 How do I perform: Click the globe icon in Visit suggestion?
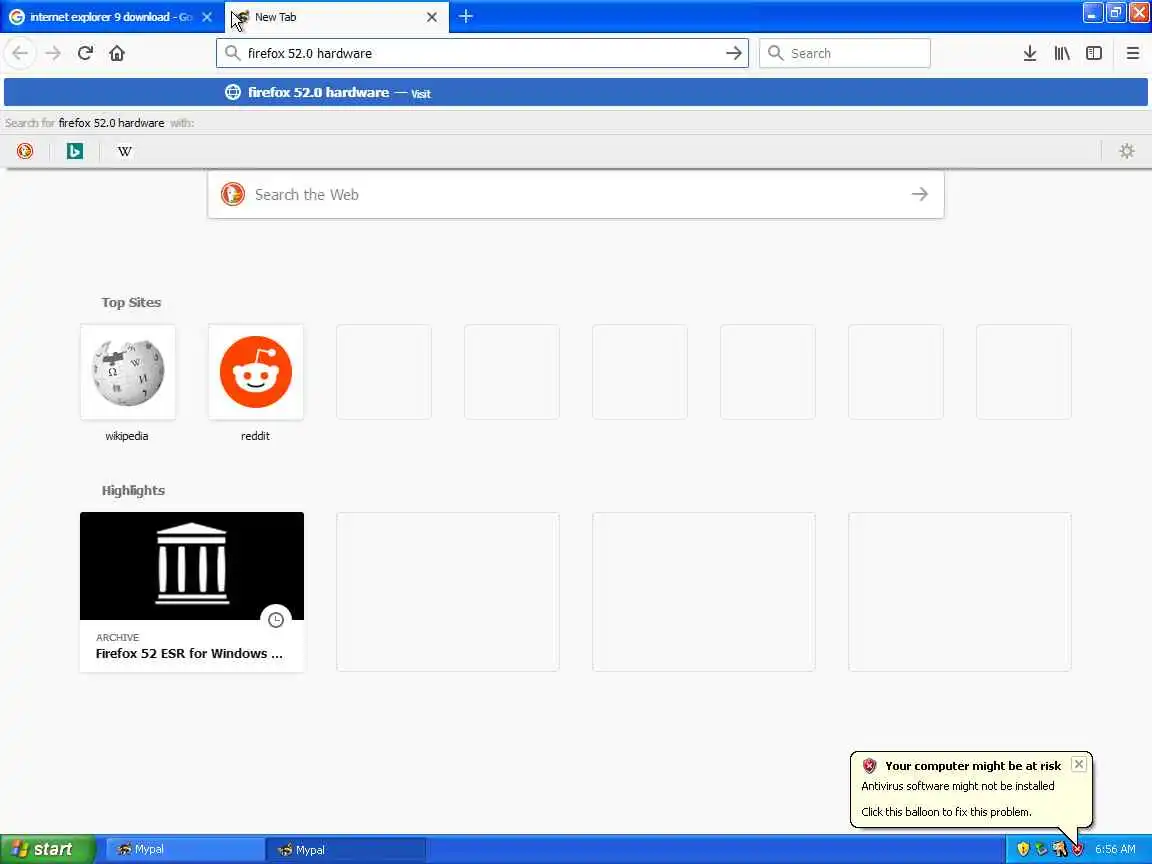(x=233, y=93)
